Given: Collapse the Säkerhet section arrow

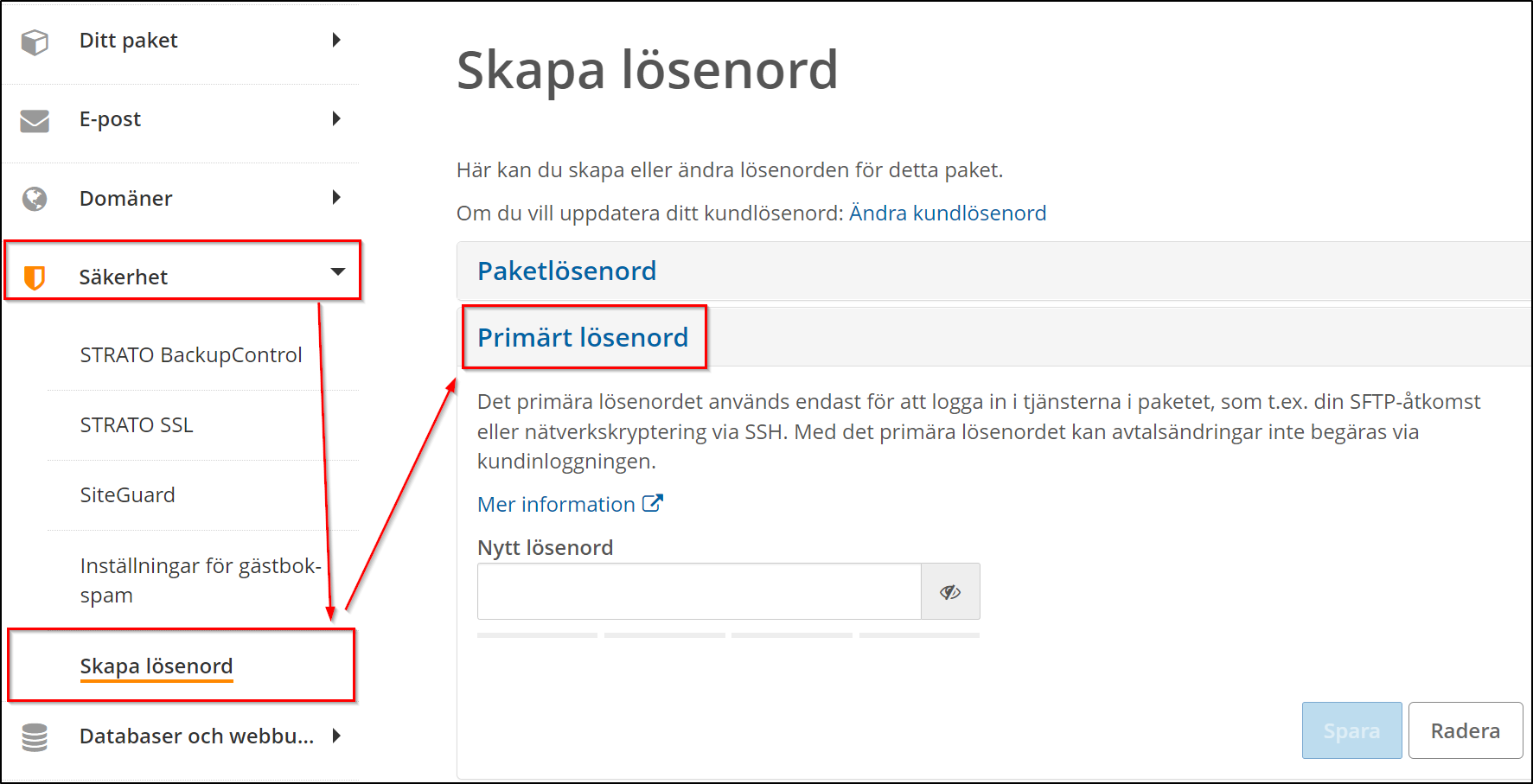Looking at the screenshot, I should point(337,272).
